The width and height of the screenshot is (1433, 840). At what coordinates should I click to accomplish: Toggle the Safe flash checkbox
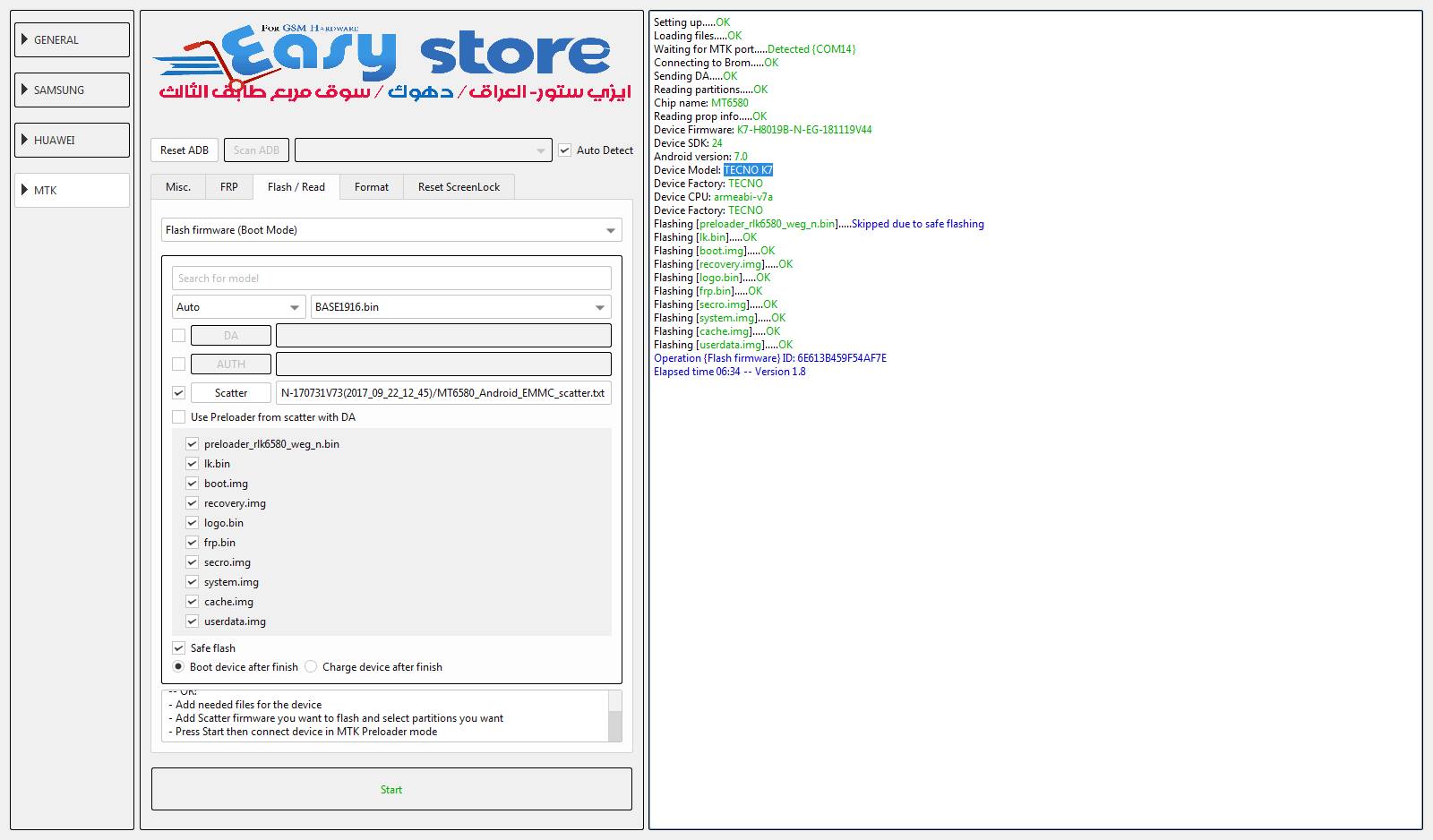coord(179,648)
